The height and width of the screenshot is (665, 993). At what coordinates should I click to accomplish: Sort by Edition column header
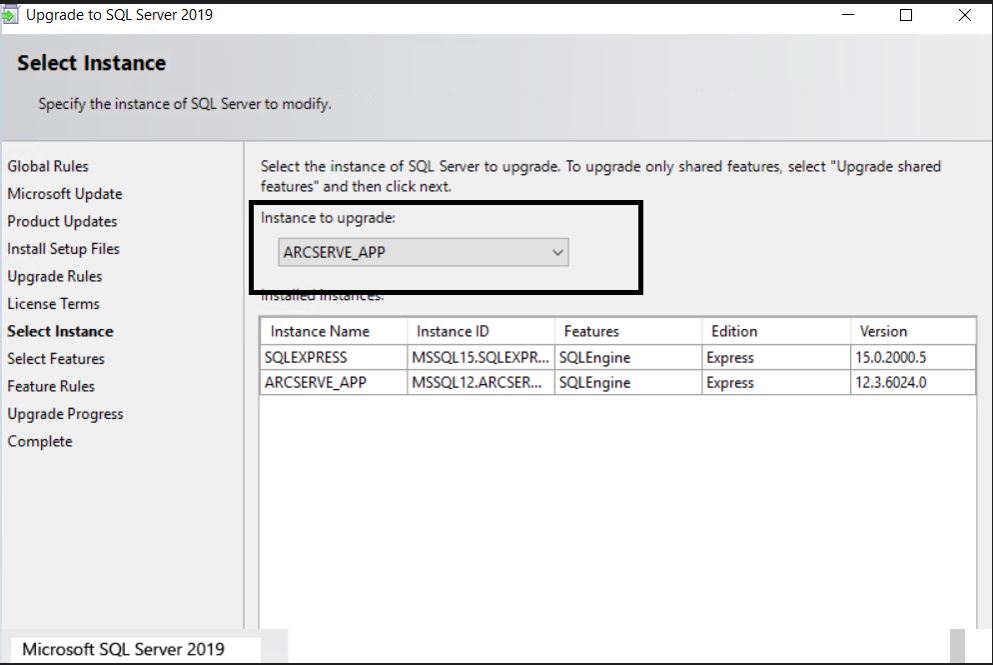click(x=776, y=331)
